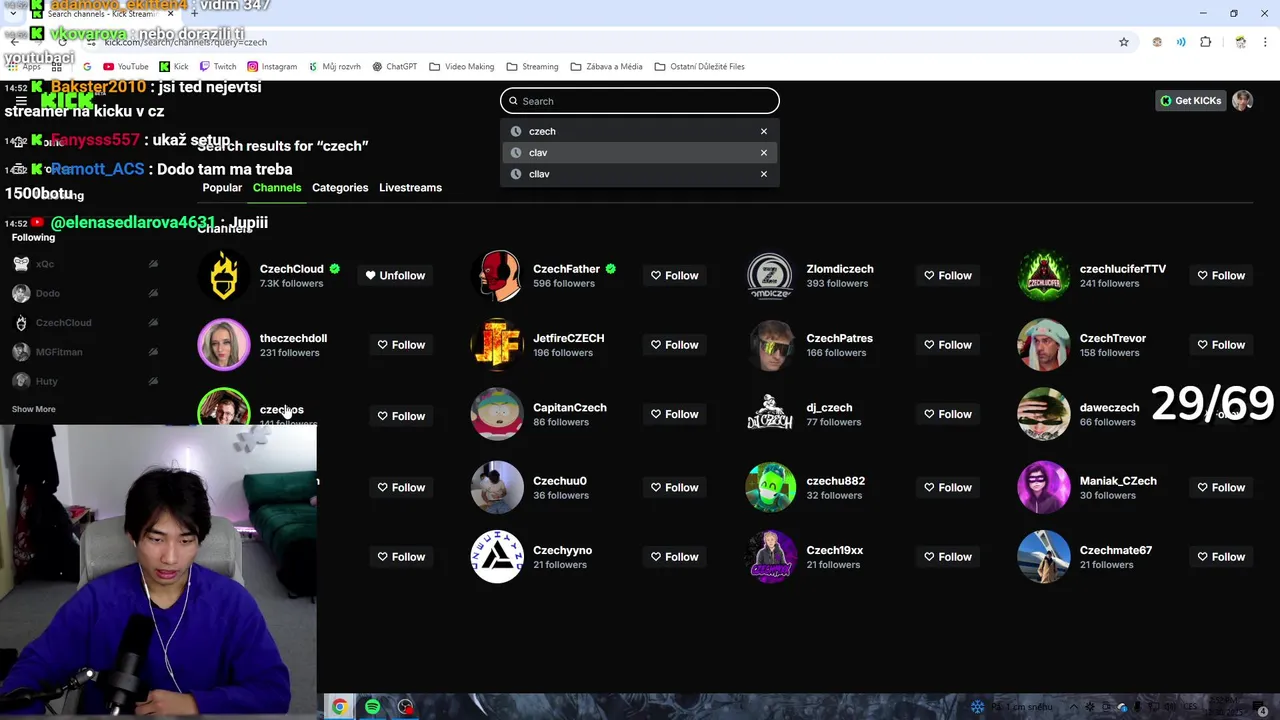
Task: Launch Spotify from the taskbar
Action: point(373,707)
